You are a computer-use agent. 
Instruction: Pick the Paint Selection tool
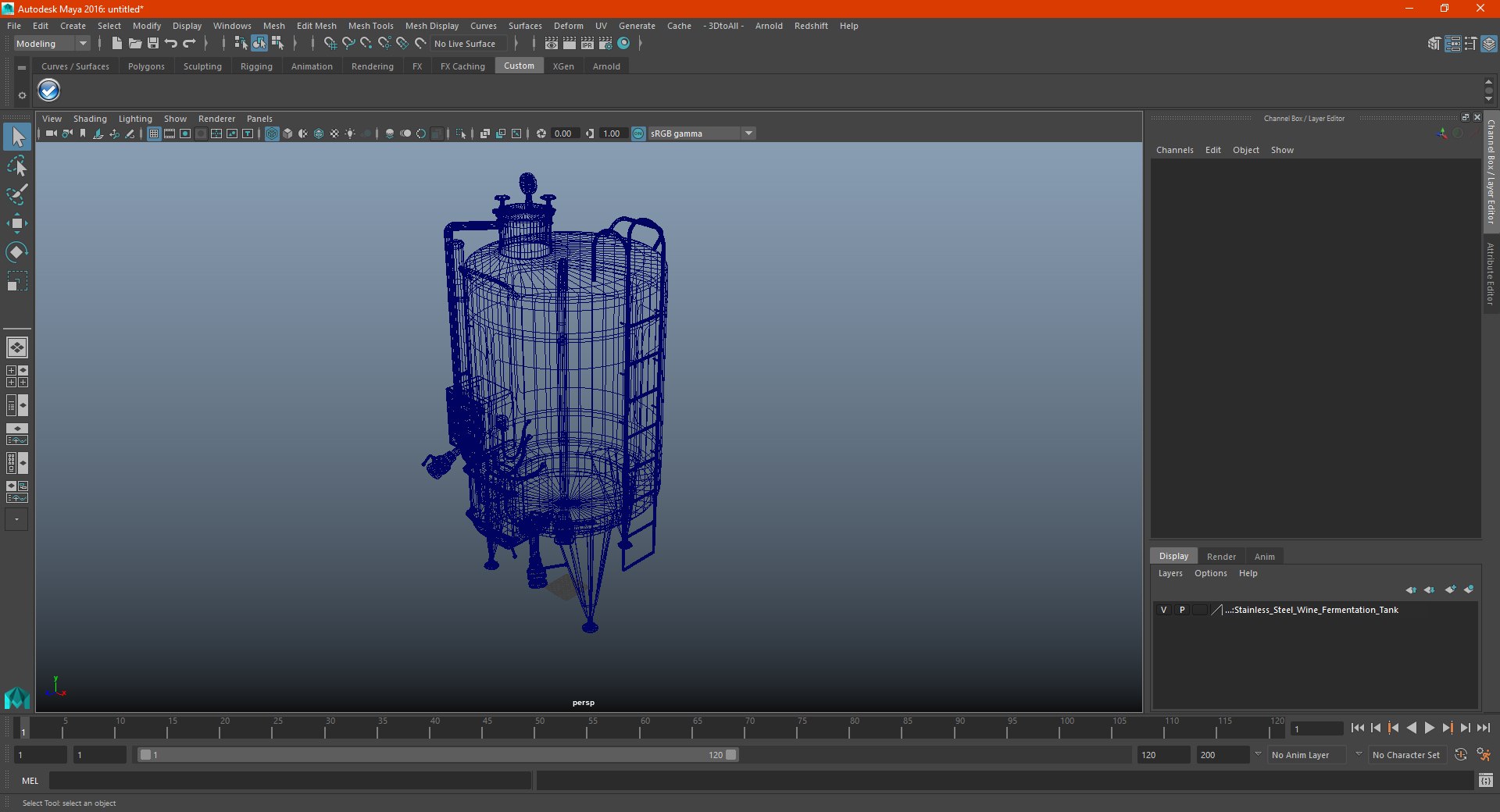16,194
